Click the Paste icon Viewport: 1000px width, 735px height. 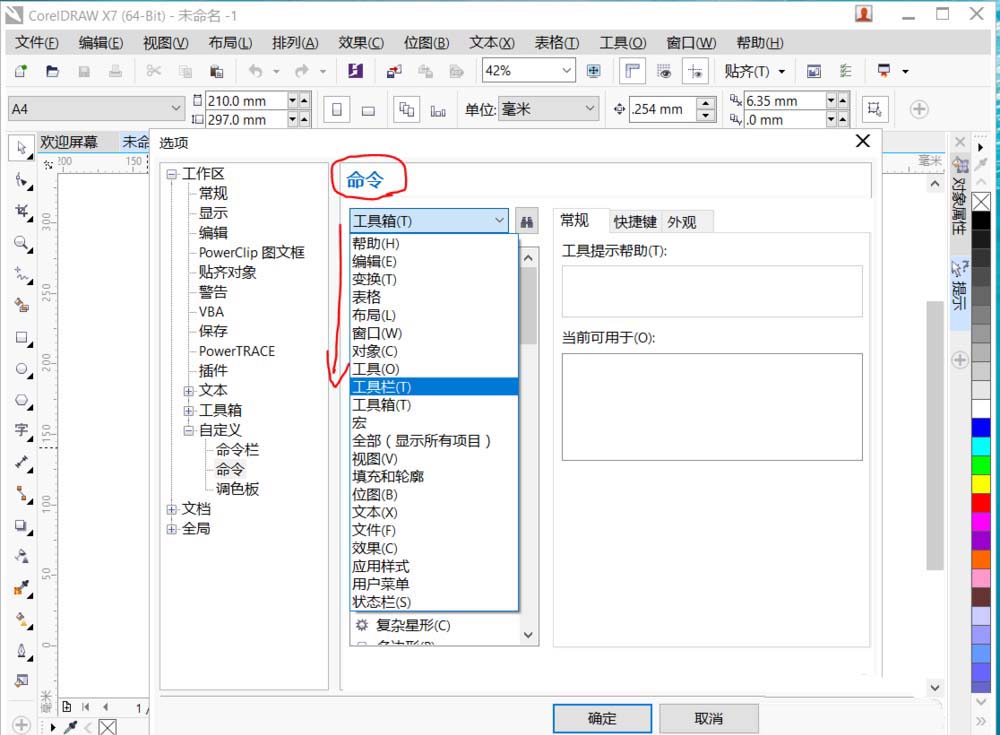pyautogui.click(x=217, y=71)
